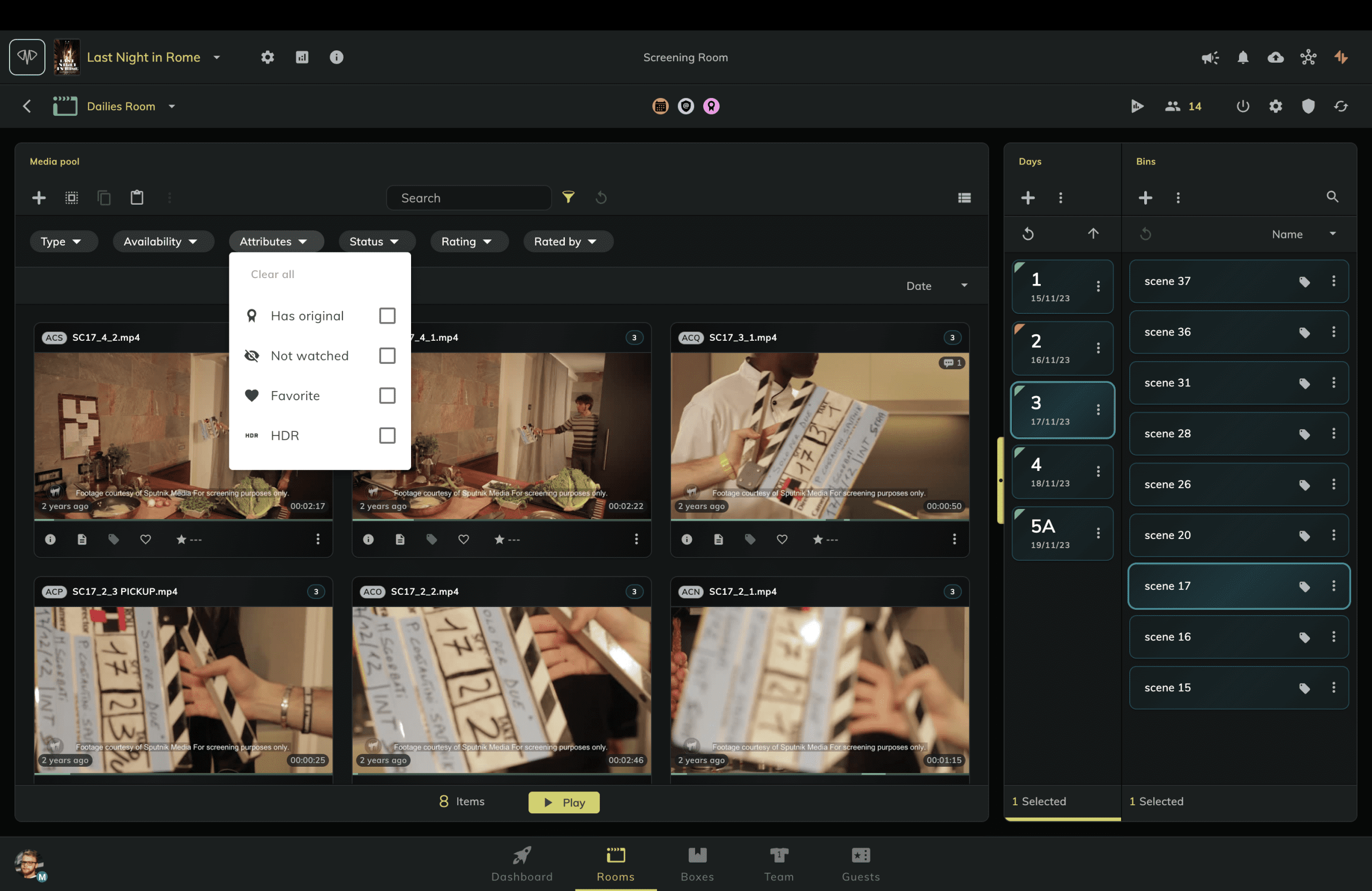Image resolution: width=1372 pixels, height=891 pixels.
Task: Select the scene 17 bin
Action: [x=1211, y=586]
